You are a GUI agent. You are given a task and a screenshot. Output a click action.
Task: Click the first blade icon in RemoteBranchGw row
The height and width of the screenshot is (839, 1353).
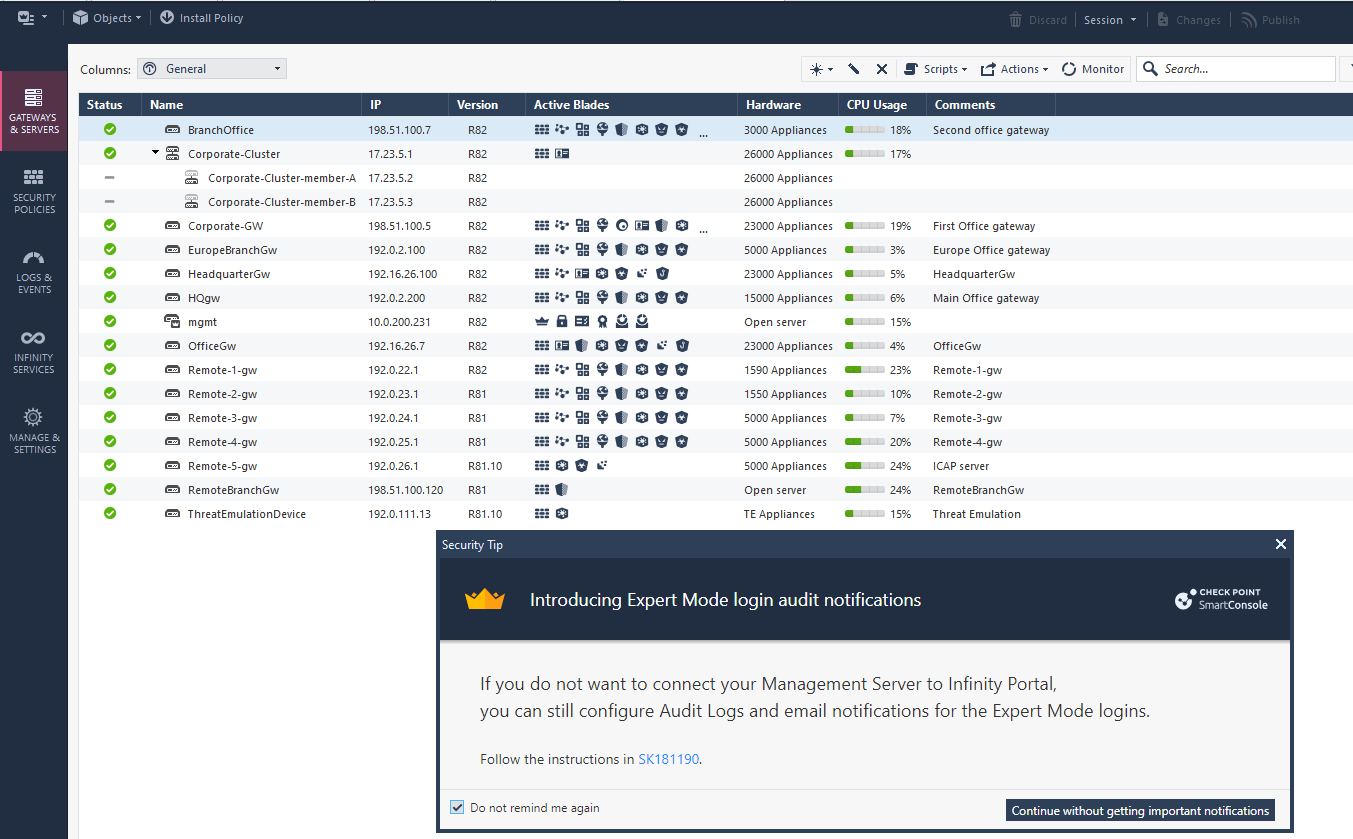coord(542,490)
